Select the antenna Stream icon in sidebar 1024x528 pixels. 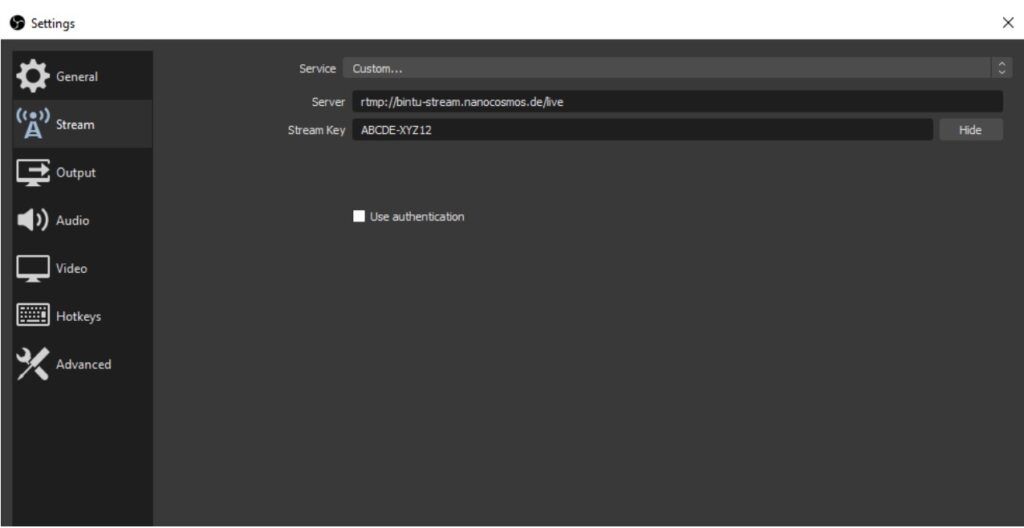tap(32, 124)
